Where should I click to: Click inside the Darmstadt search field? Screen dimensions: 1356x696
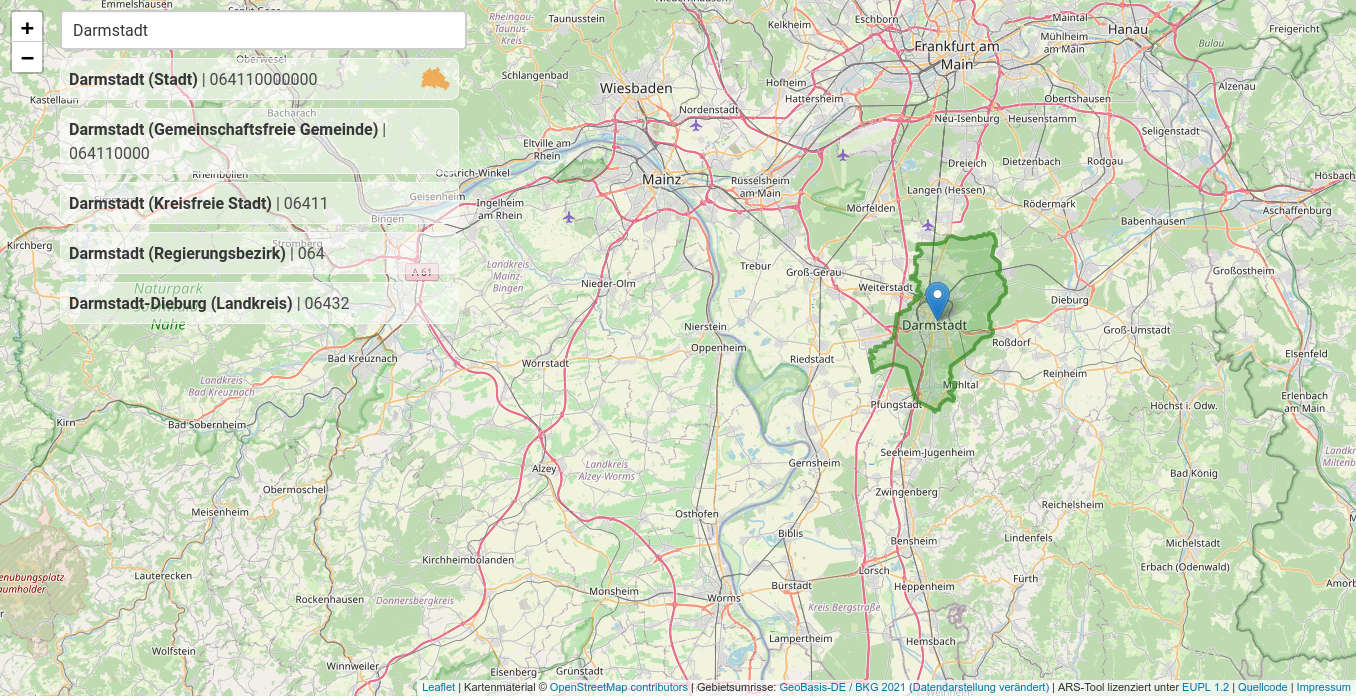click(262, 30)
